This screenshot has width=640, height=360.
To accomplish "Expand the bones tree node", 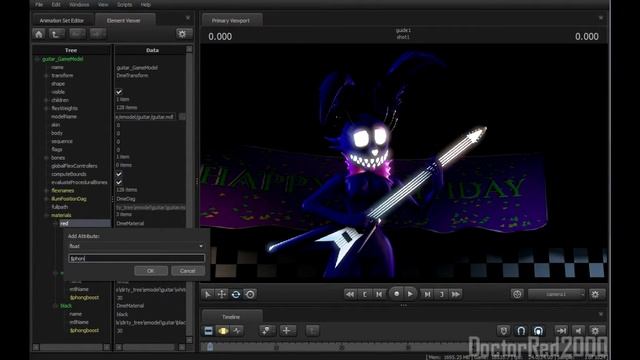I will (46, 158).
